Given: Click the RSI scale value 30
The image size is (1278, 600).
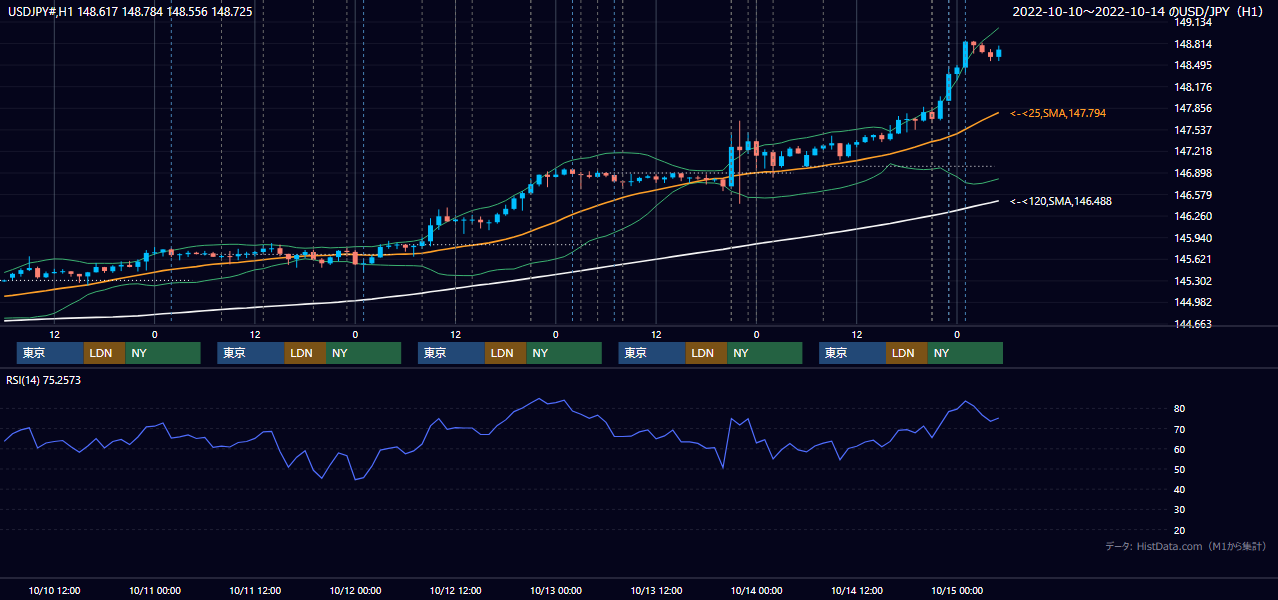Looking at the screenshot, I should point(1180,509).
